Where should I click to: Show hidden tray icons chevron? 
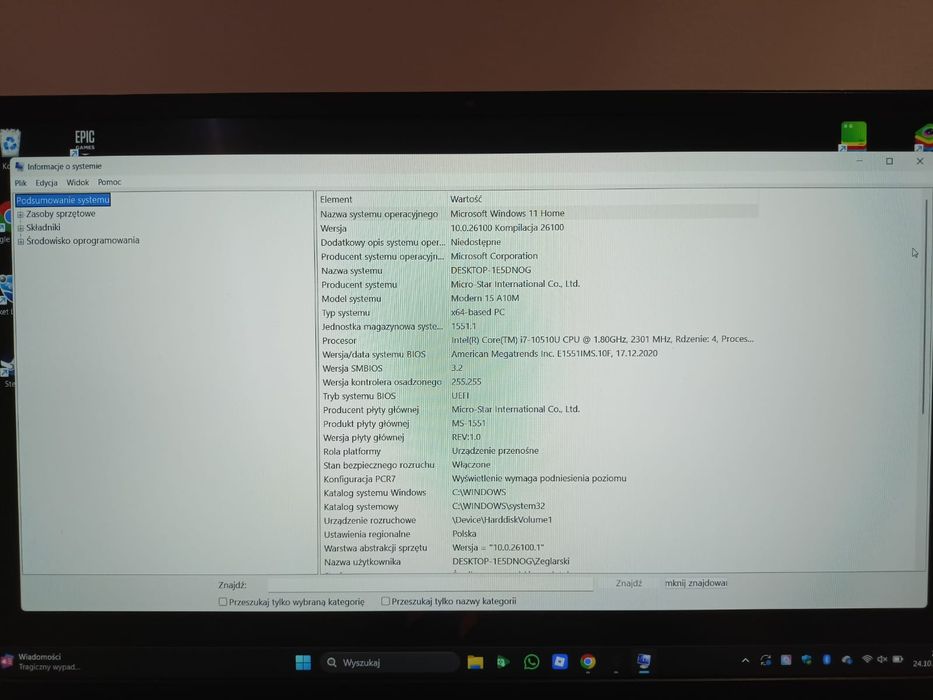click(745, 661)
